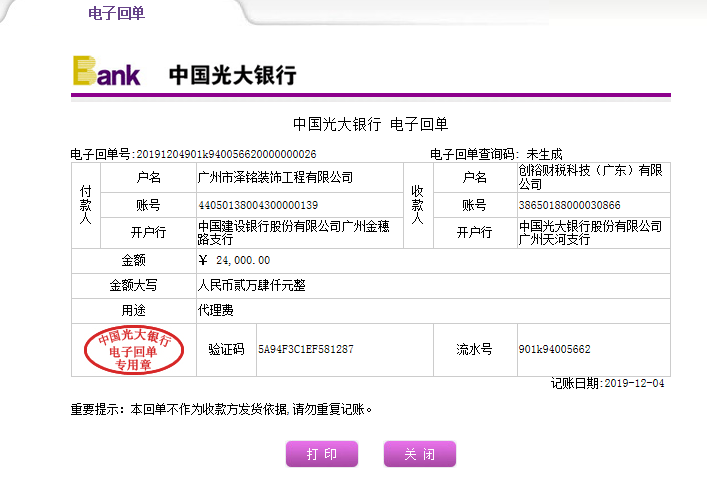Image resolution: width=707 pixels, height=500 pixels.
Task: Click the Bank logo icon
Action: click(106, 71)
